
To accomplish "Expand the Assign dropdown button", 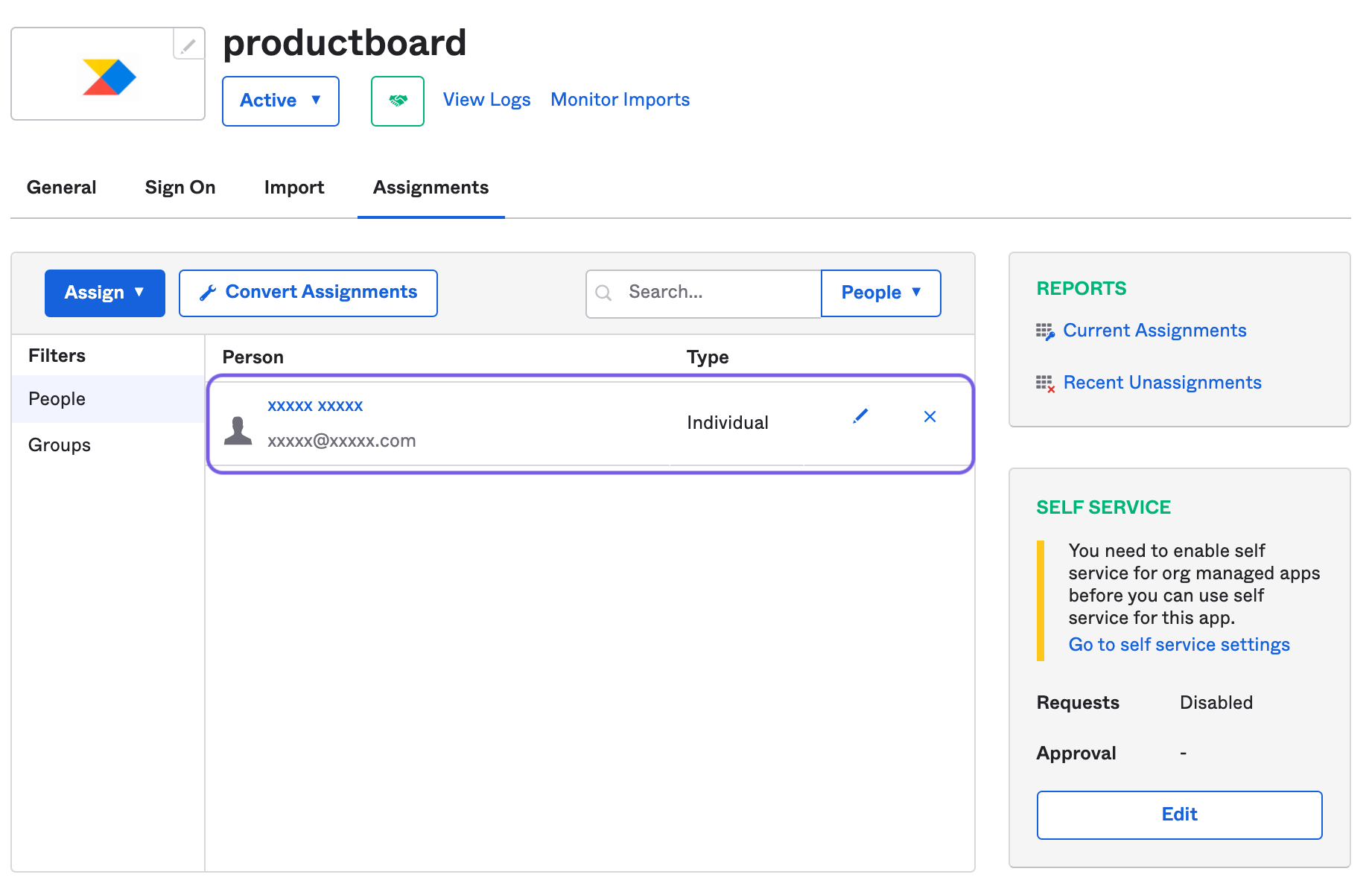I will click(105, 293).
